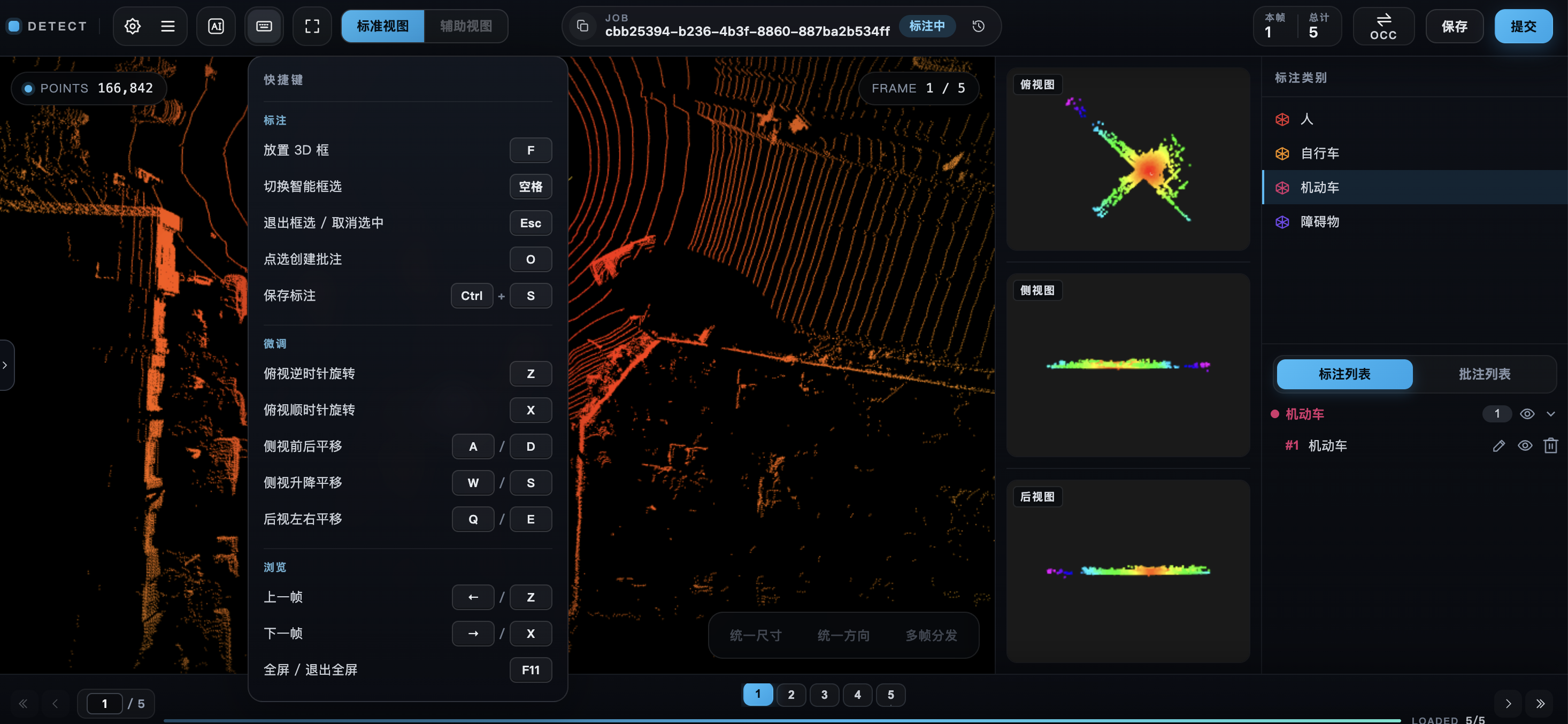Open the settings gear icon
Image resolution: width=1568 pixels, height=724 pixels.
(x=132, y=26)
